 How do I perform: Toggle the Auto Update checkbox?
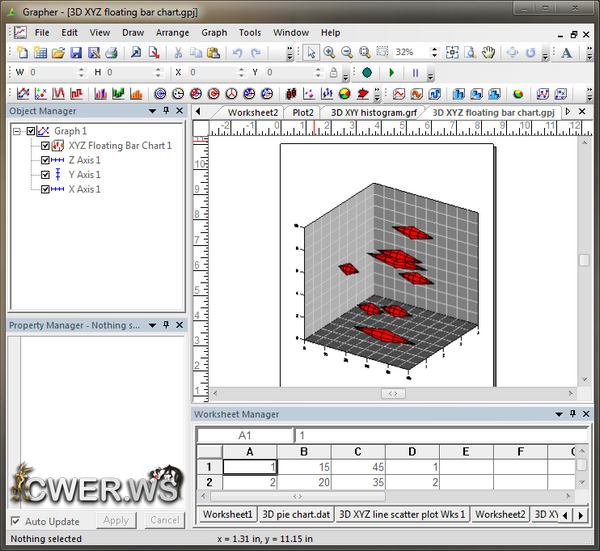(15, 521)
